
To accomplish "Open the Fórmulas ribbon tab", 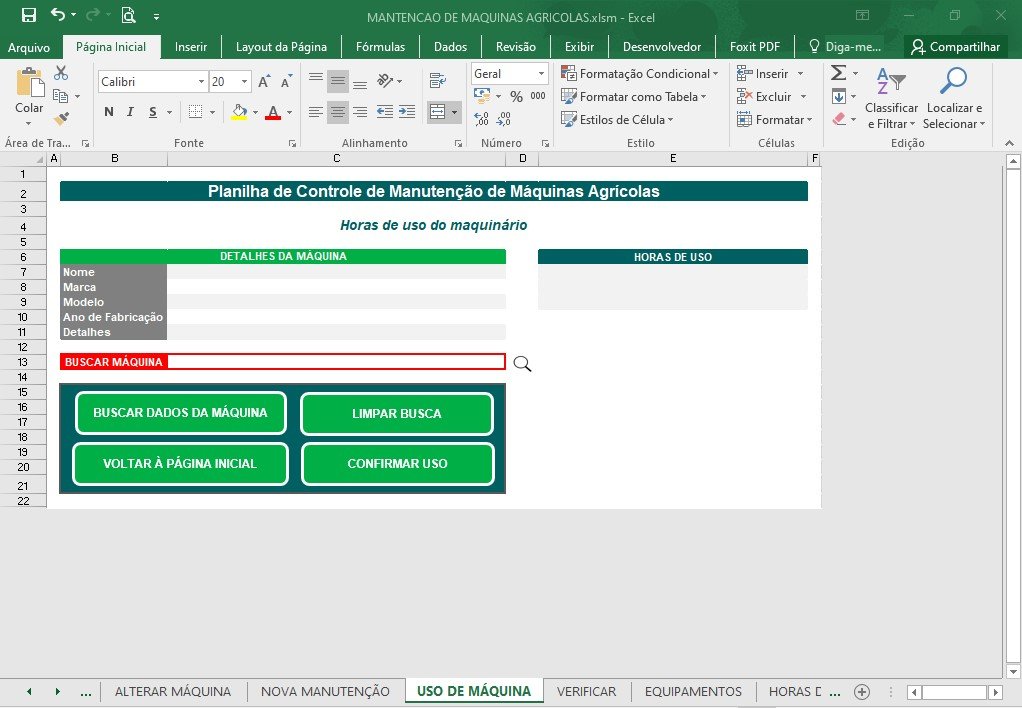I will point(380,46).
